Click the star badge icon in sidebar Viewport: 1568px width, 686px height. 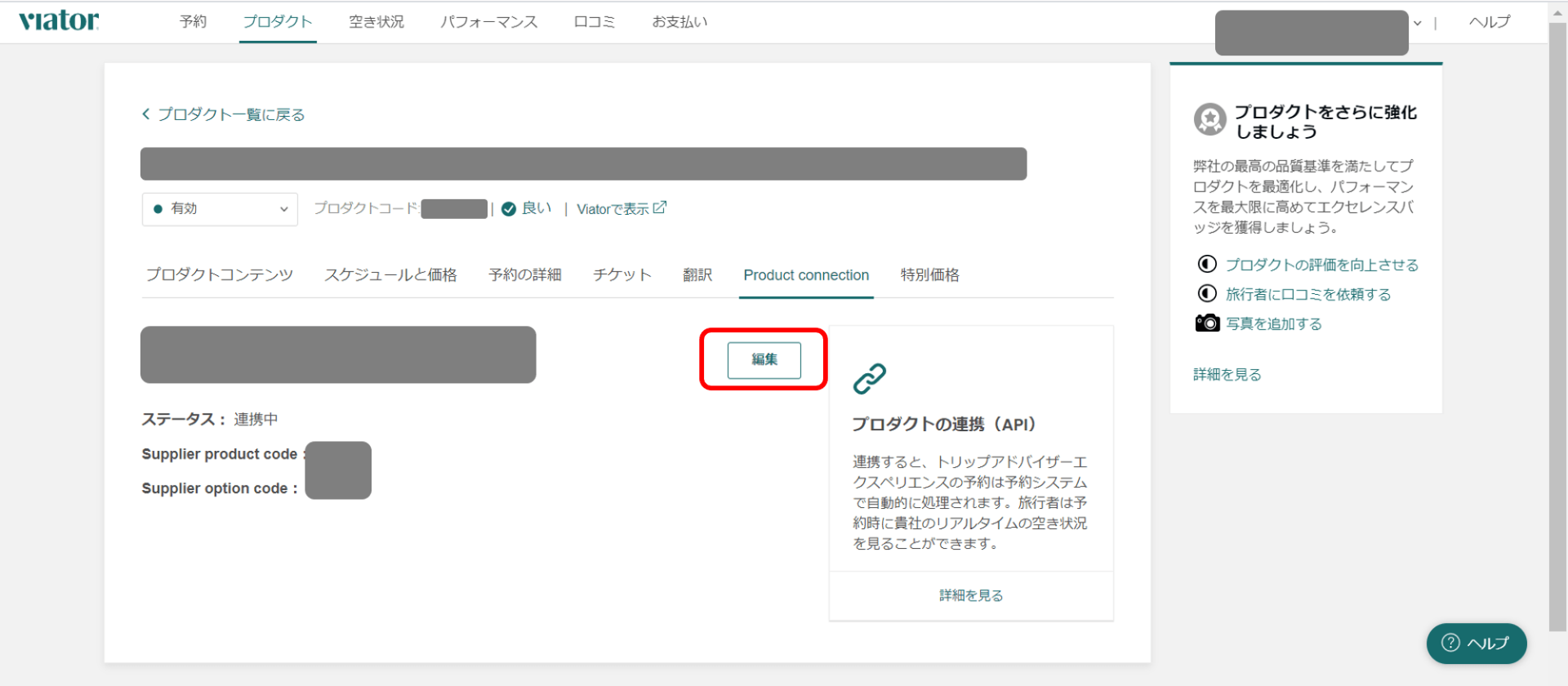pyautogui.click(x=1209, y=119)
